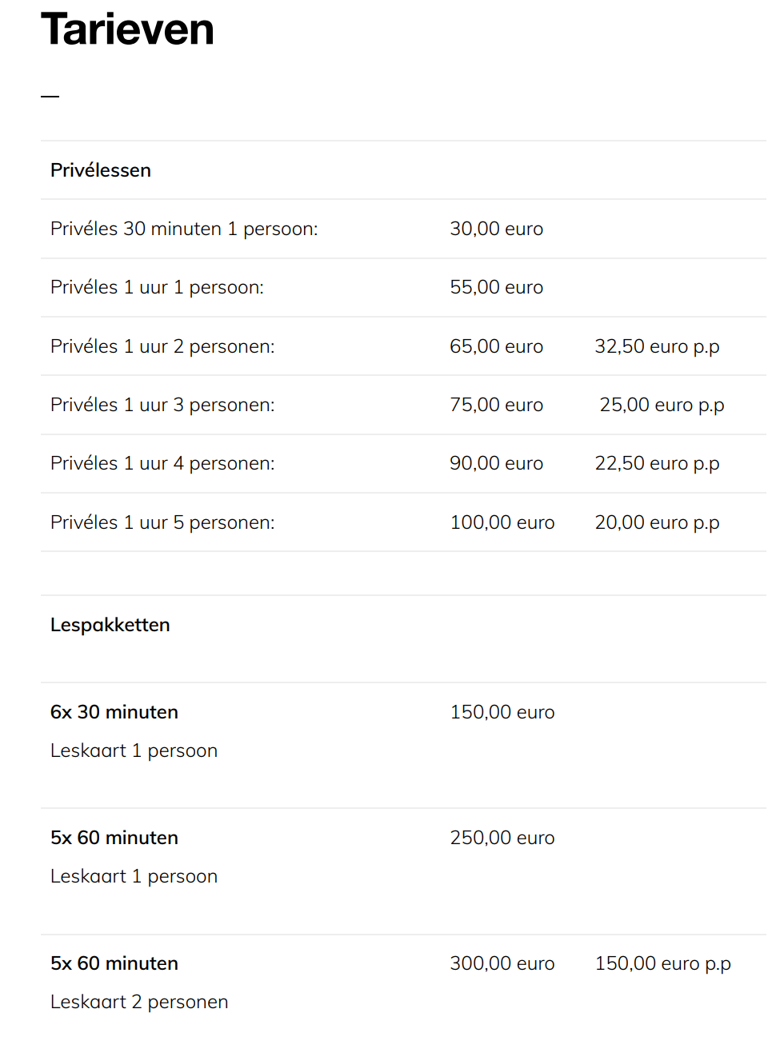Select the 55,00 euro price
This screenshot has height=1040, width=781.
click(x=497, y=287)
